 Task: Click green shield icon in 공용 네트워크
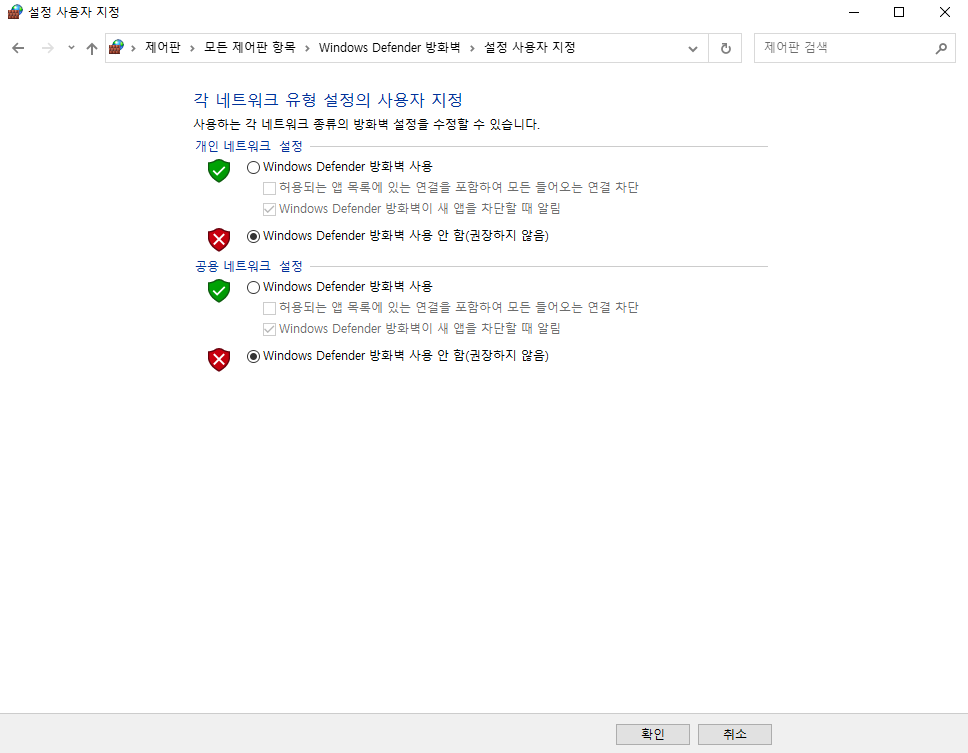click(219, 290)
